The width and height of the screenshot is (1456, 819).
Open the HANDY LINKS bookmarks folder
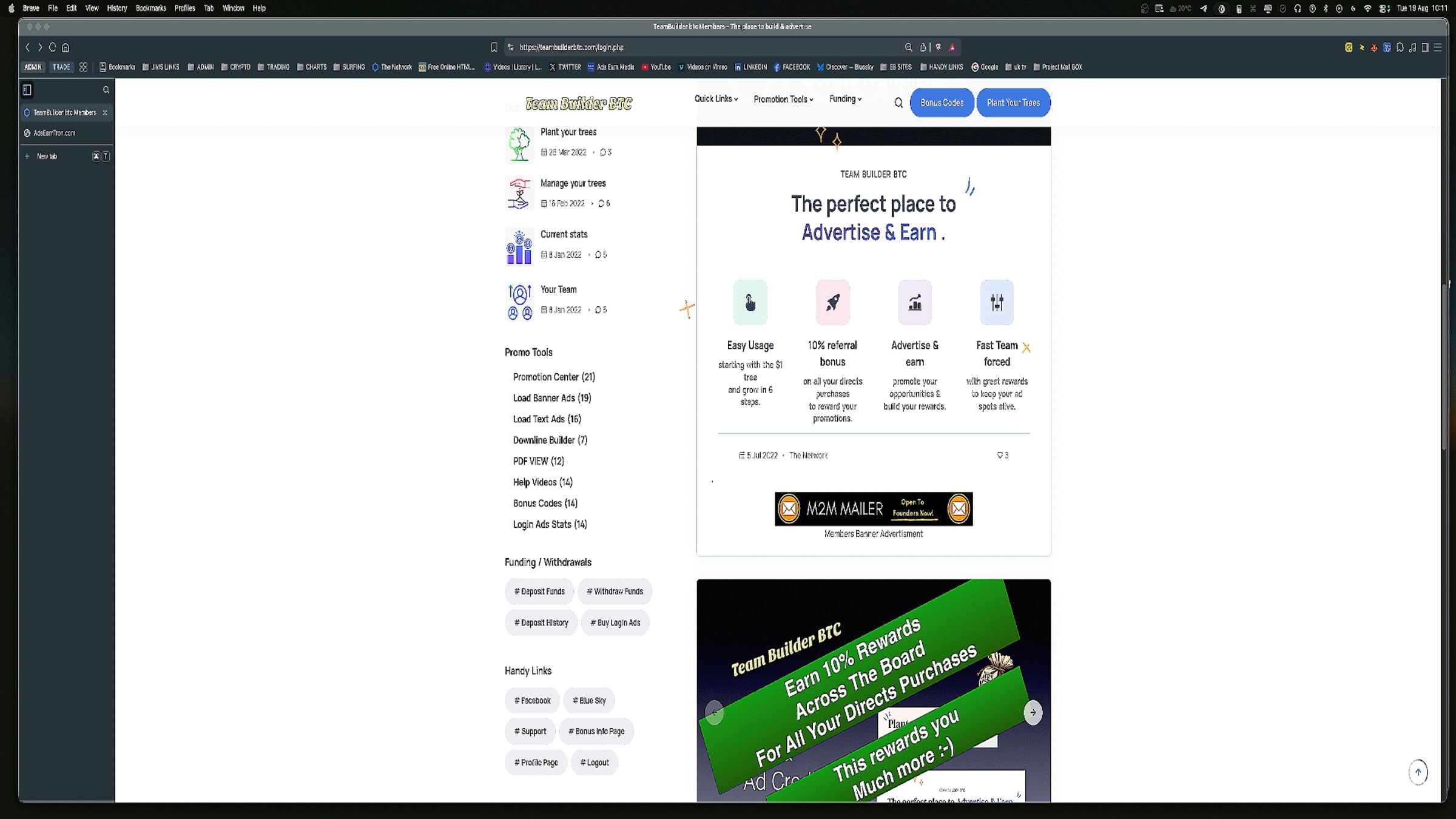942,67
